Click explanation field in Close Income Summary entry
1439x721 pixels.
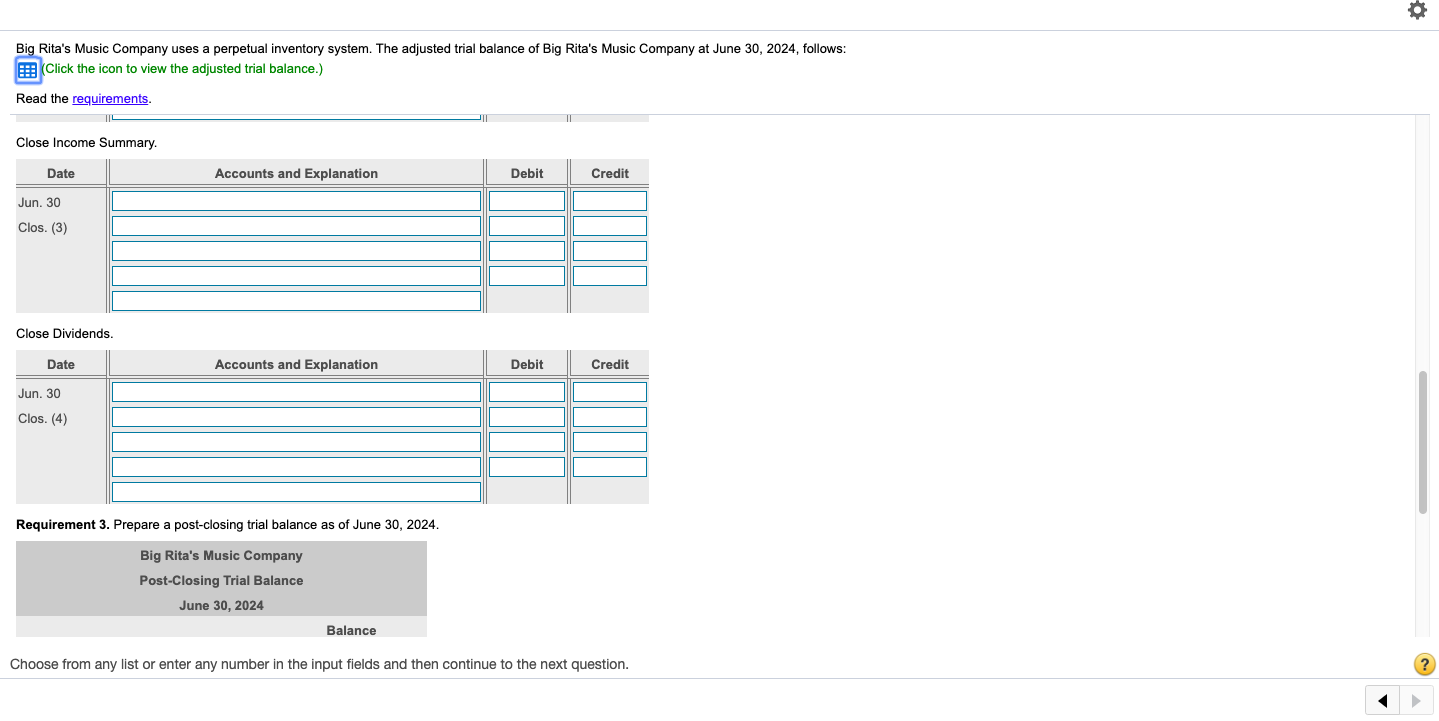296,301
